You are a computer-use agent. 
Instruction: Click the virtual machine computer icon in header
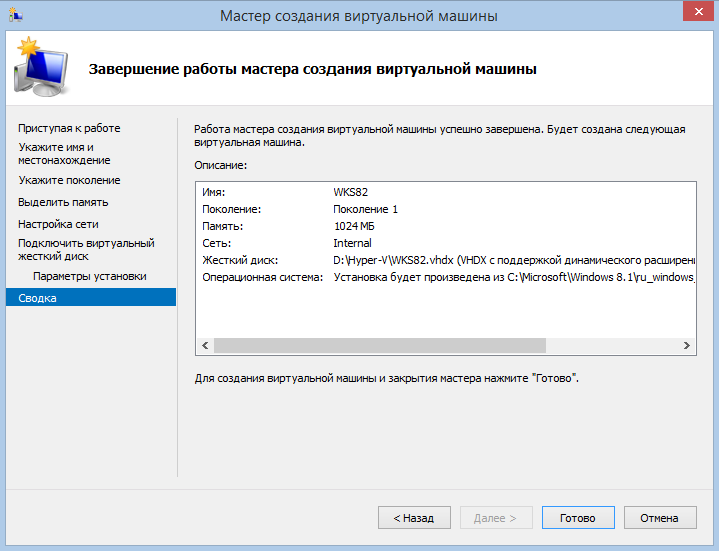(x=38, y=67)
